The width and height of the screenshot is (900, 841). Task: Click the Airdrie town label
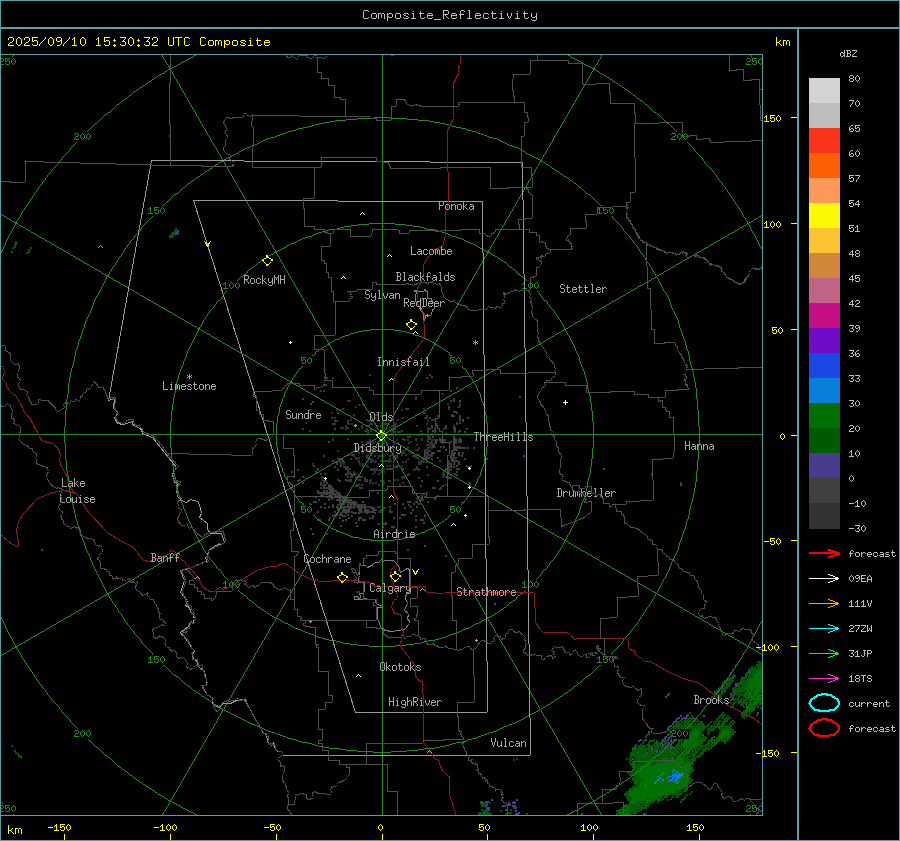point(394,534)
